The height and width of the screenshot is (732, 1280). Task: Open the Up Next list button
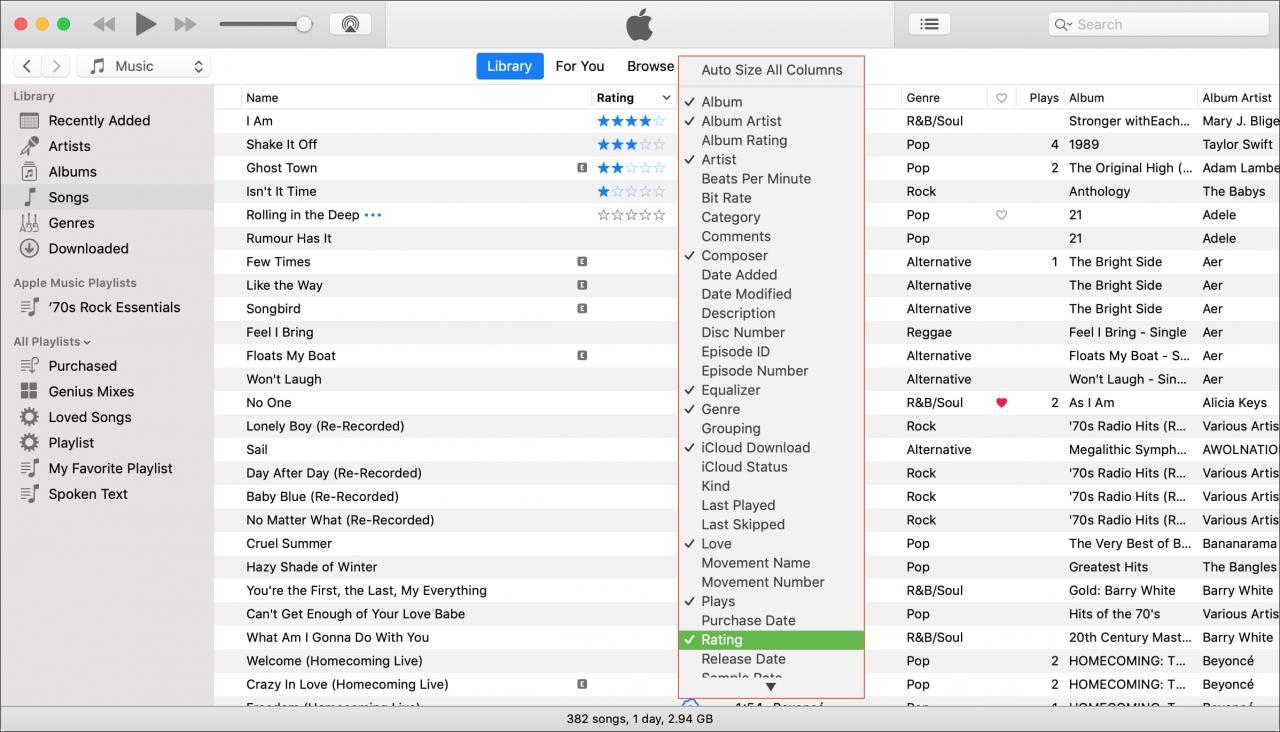[x=929, y=24]
